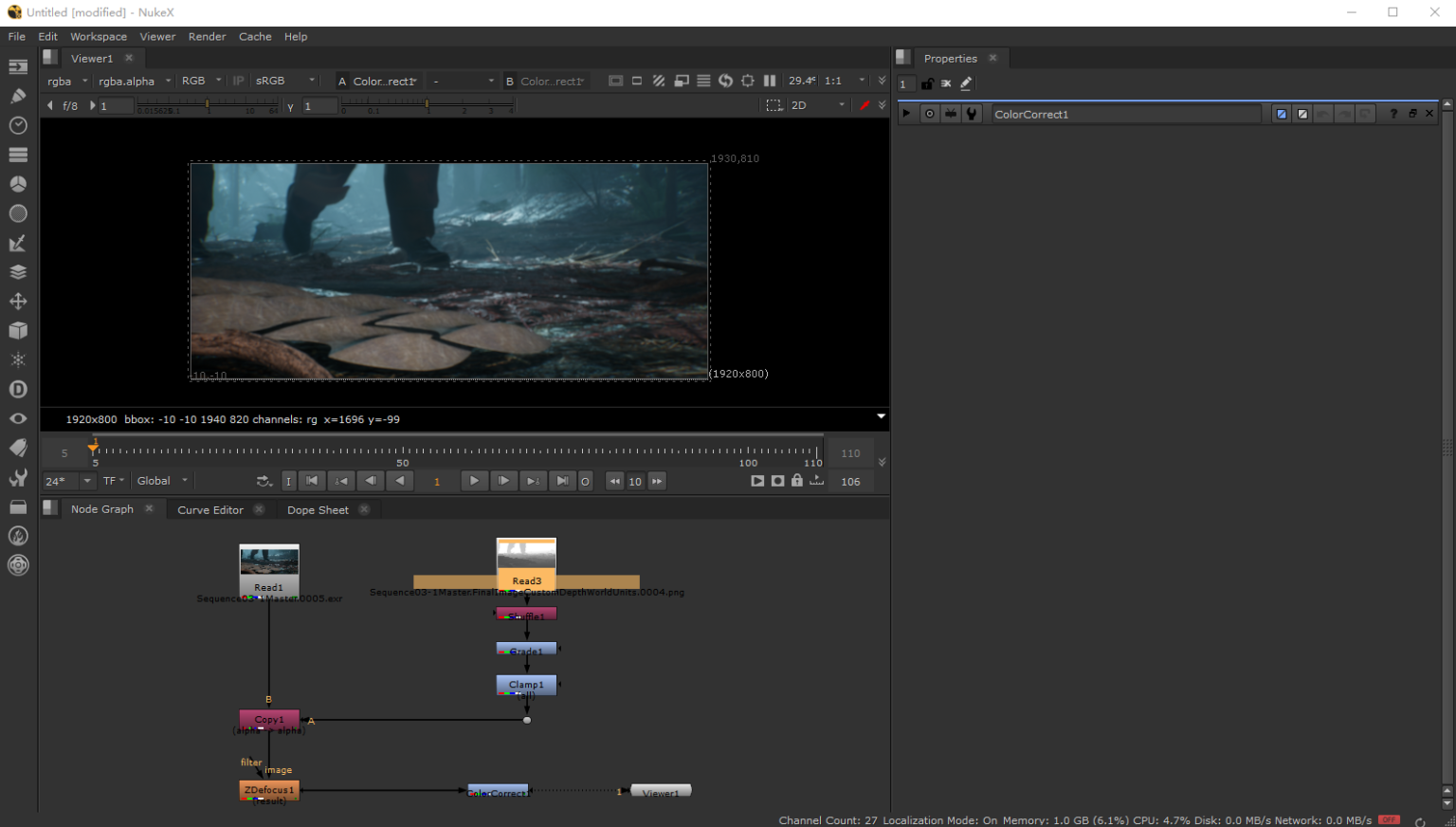The width and height of the screenshot is (1456, 827).
Task: Open the Render menu
Action: 207,36
